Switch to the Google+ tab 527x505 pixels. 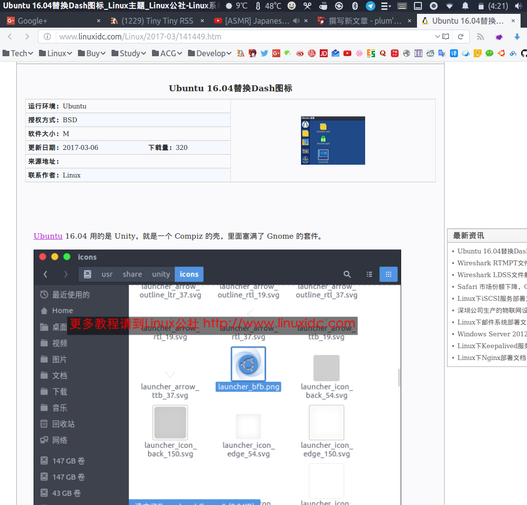coord(54,20)
